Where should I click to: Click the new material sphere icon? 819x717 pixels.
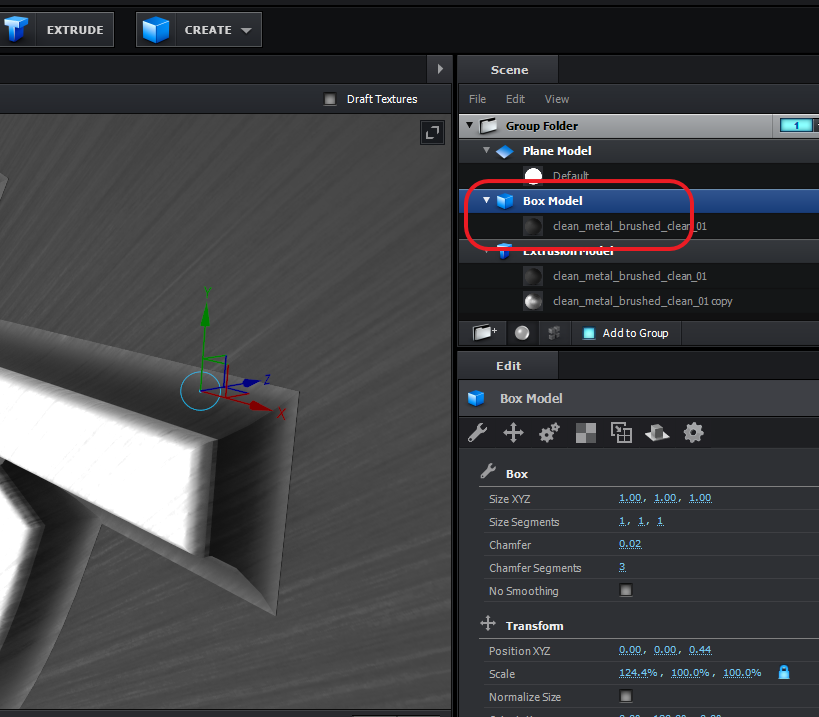coord(522,333)
